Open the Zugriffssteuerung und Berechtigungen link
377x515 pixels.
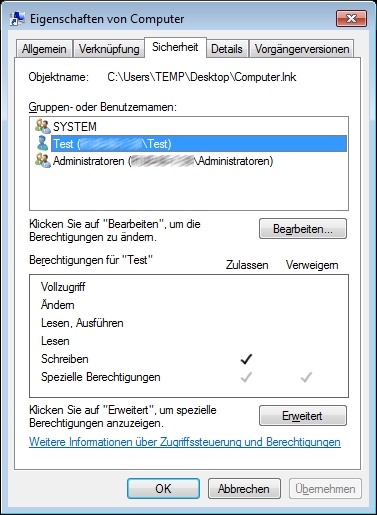pos(185,442)
